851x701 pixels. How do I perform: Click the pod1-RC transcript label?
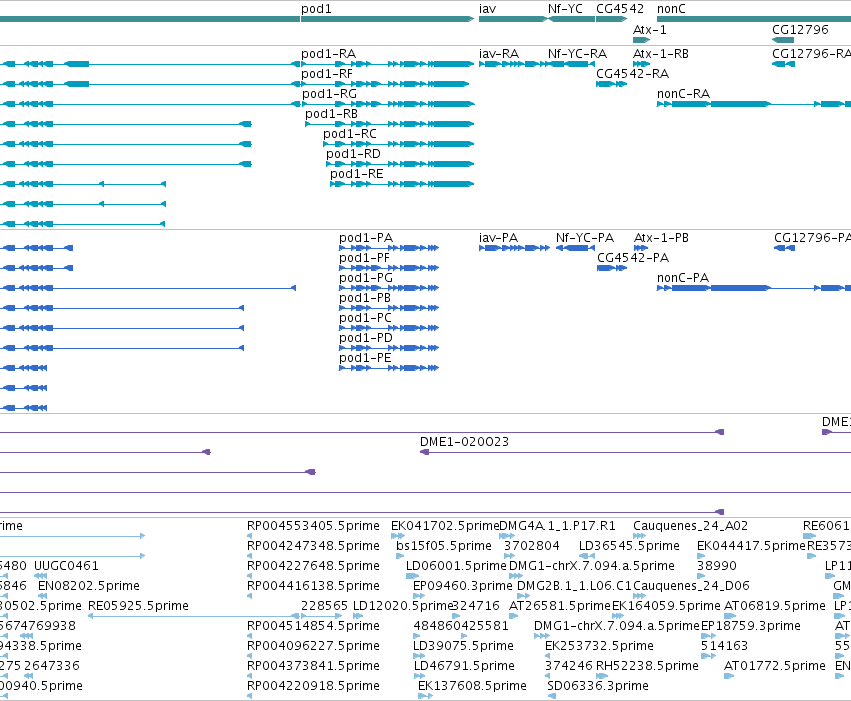coord(350,134)
